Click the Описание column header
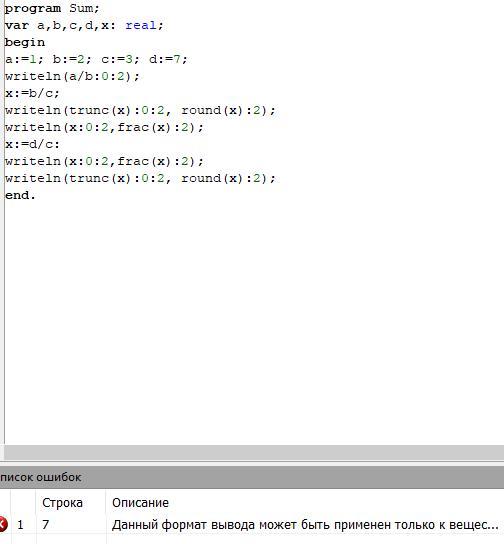Screen dimensions: 504x544 [140, 503]
